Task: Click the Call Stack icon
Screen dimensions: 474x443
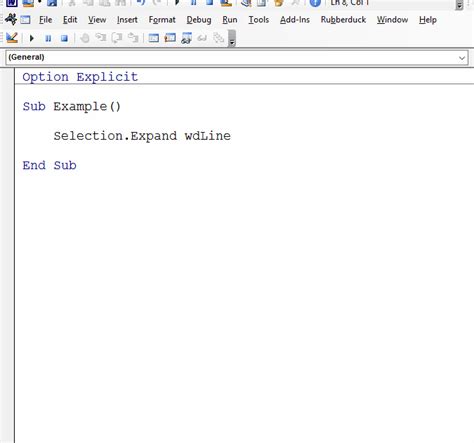Action: [x=219, y=38]
